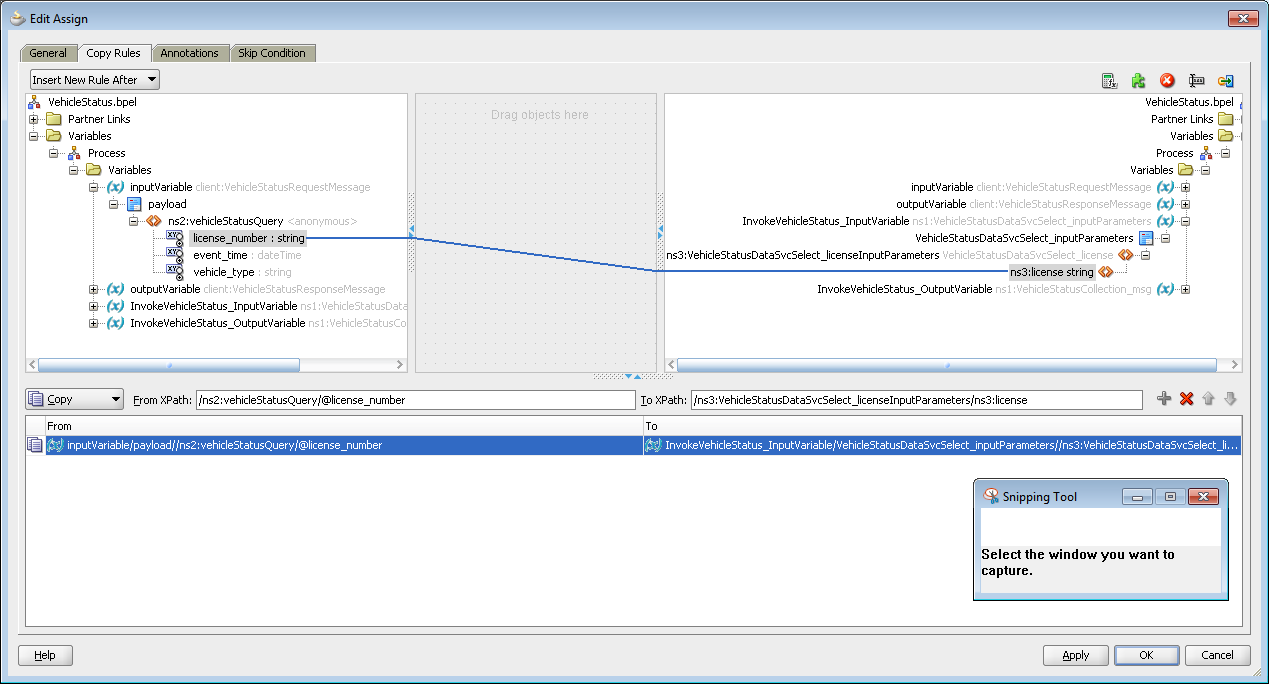Expand Partner Links in the source tree
Viewport: 1269px width, 684px height.
click(34, 119)
